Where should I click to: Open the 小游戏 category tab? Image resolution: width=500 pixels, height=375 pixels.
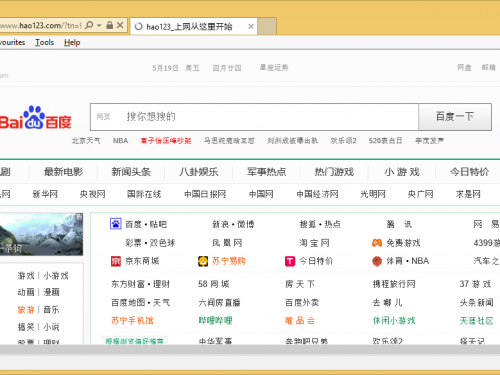402,172
